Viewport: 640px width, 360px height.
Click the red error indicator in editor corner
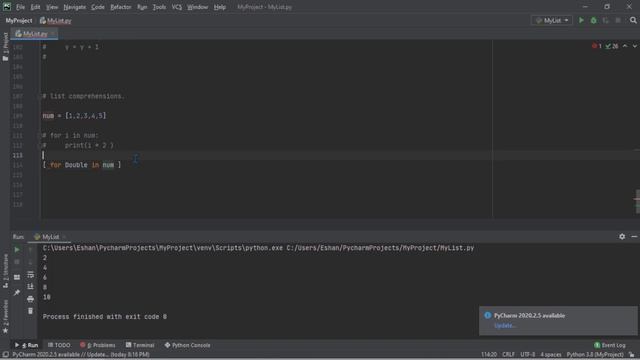(597, 46)
